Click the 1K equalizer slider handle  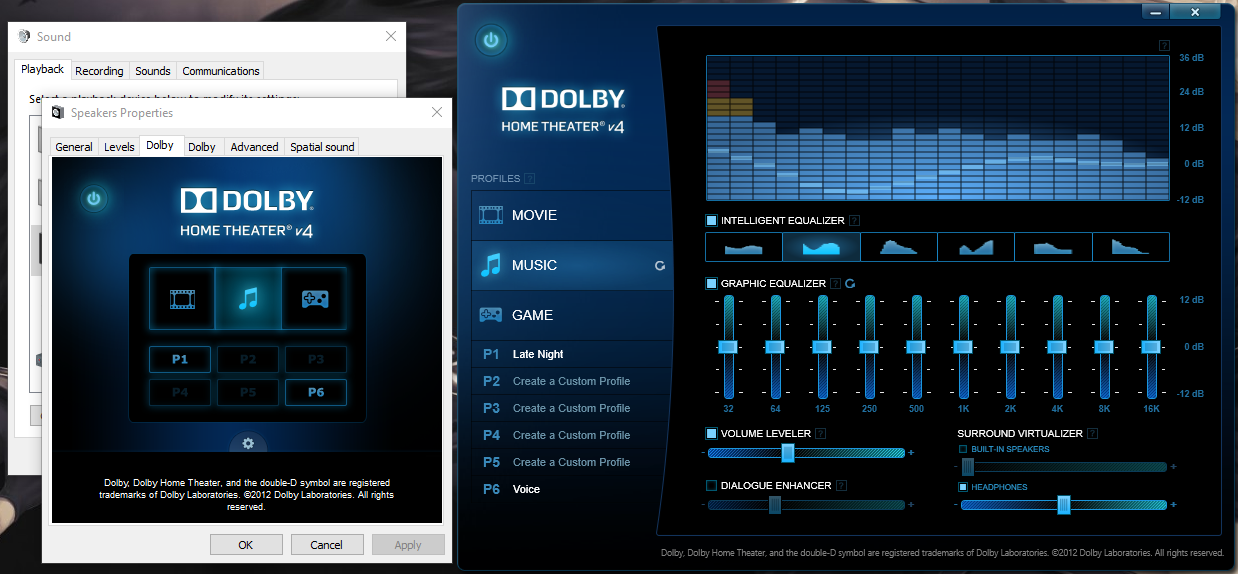963,346
